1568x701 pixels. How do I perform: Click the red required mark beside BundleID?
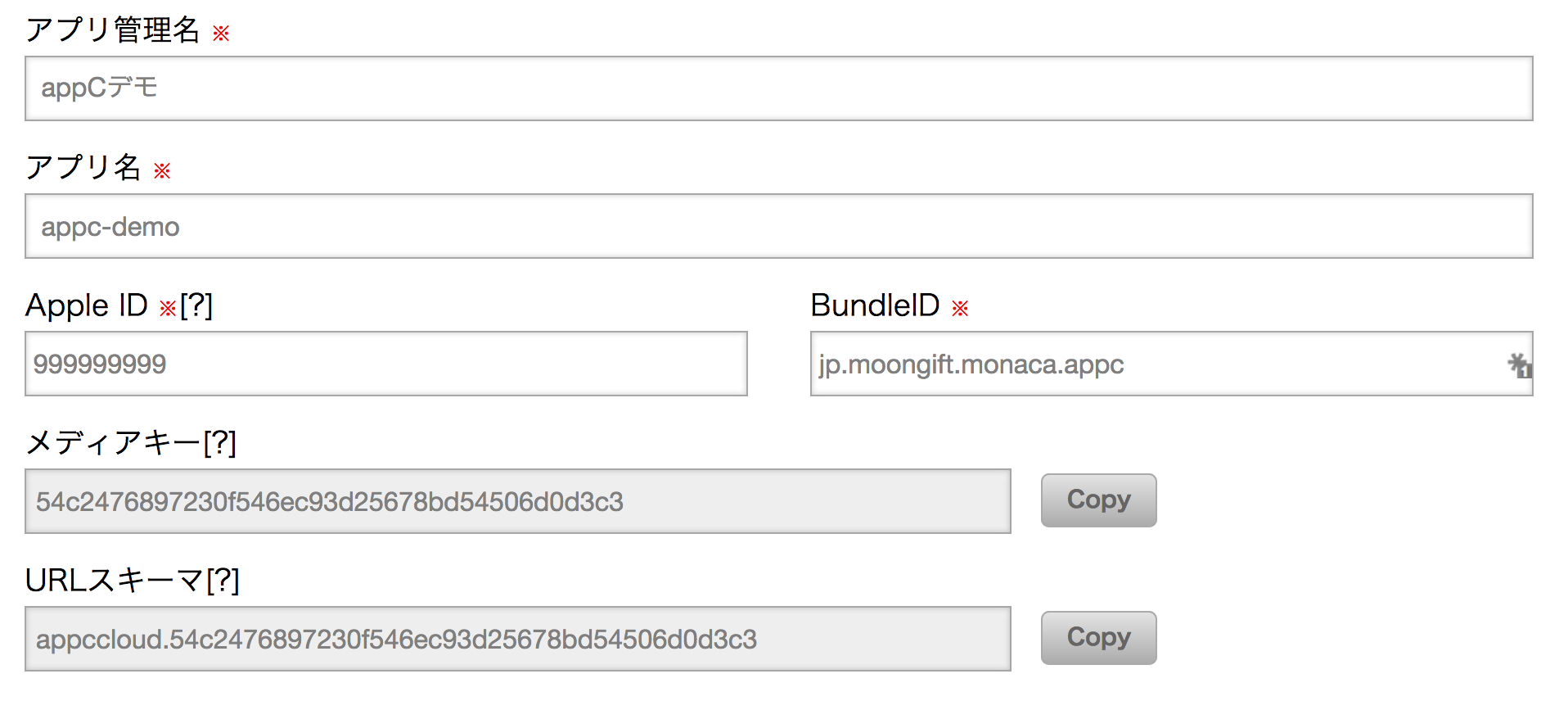[960, 309]
